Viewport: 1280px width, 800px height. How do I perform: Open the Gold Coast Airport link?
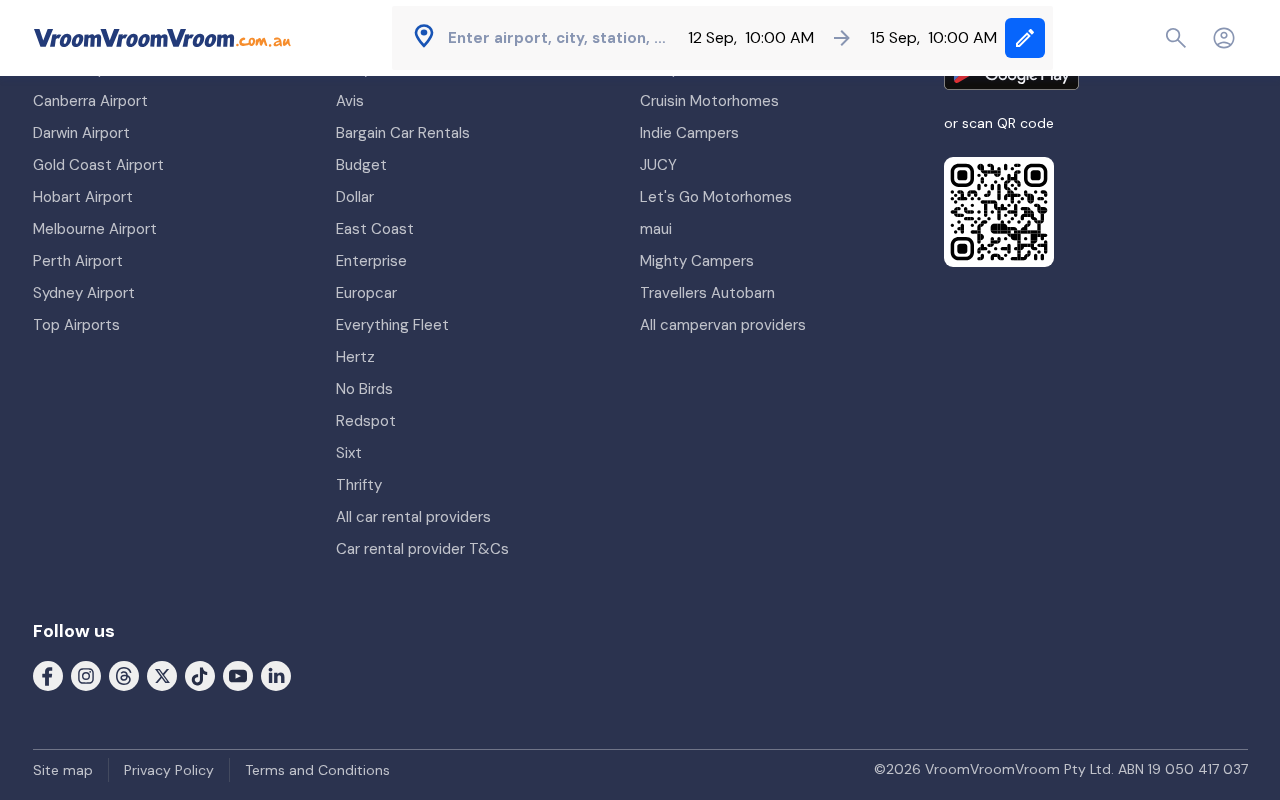(x=98, y=165)
